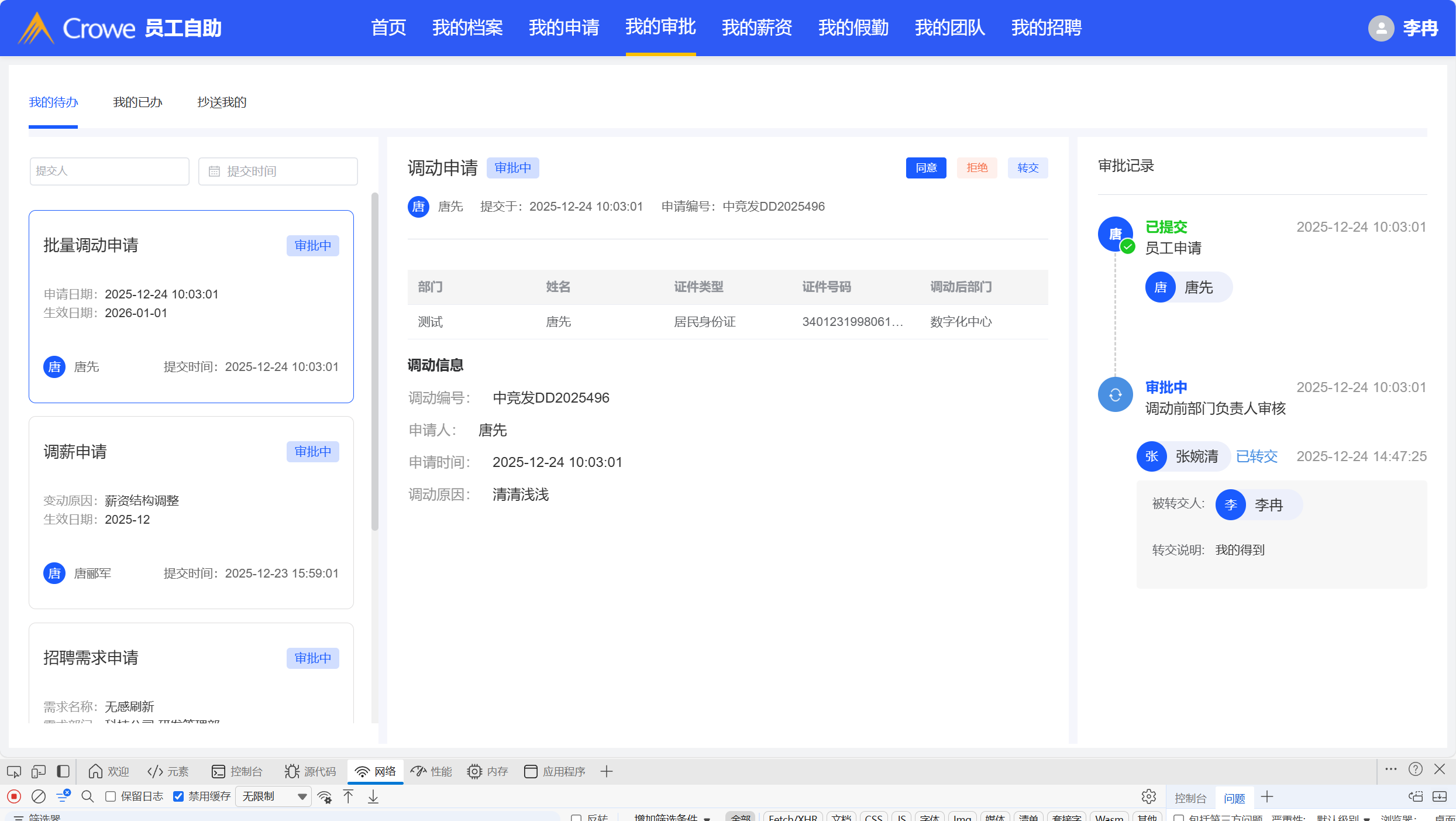Viewport: 1456px width, 821px height.
Task: Click the import HAR upload arrow
Action: pos(349,796)
